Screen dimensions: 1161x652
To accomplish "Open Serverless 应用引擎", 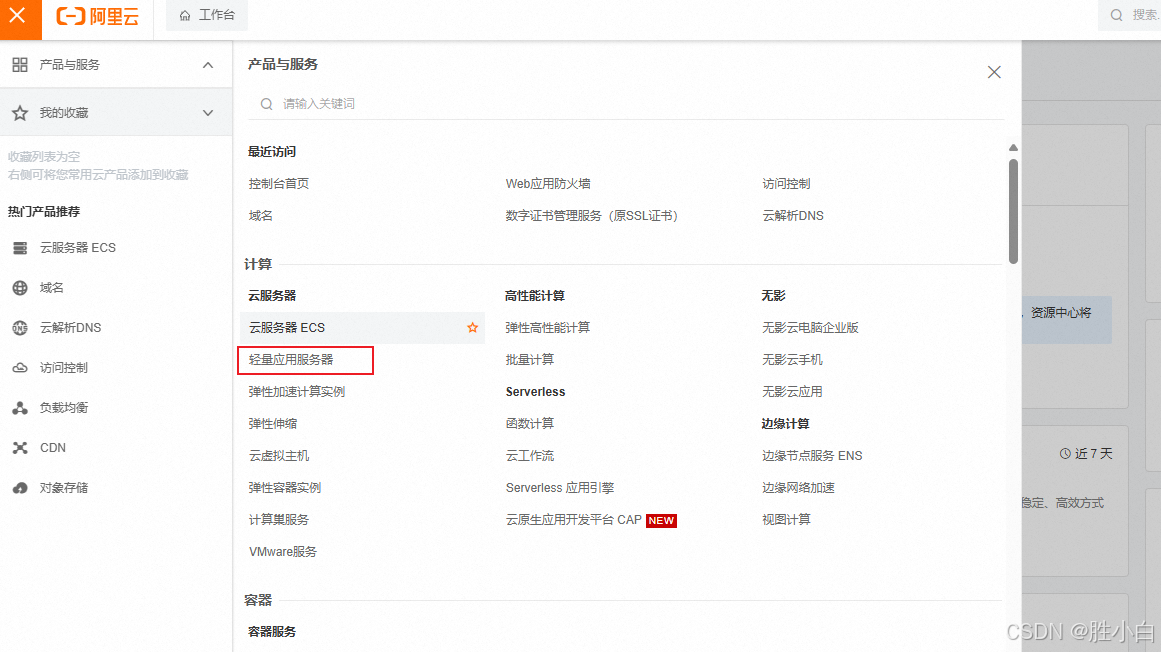I will click(560, 488).
